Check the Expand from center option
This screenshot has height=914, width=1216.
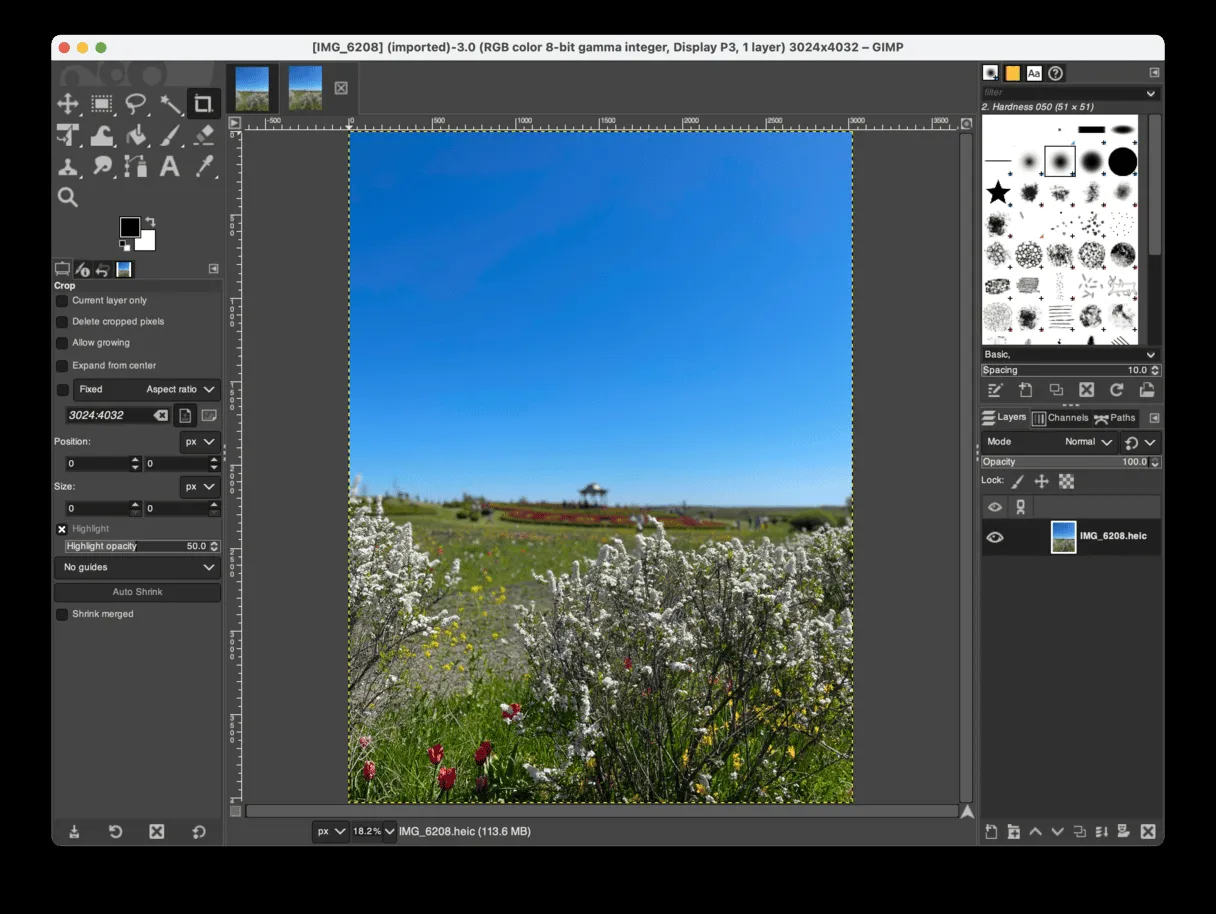point(61,365)
